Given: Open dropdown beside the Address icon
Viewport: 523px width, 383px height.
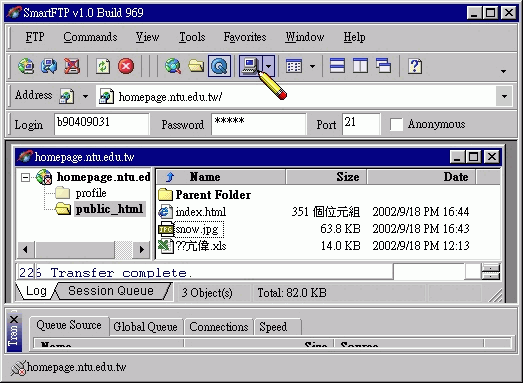Looking at the screenshot, I should pyautogui.click(x=85, y=96).
